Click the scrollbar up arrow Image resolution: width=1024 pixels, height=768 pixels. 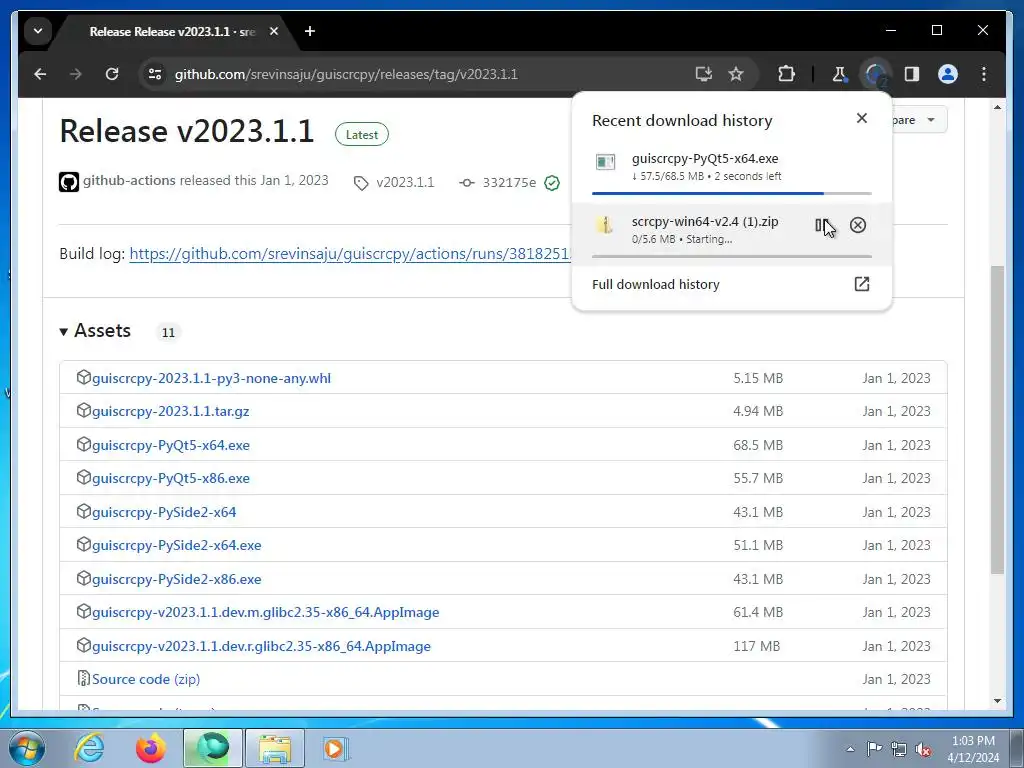click(x=997, y=107)
